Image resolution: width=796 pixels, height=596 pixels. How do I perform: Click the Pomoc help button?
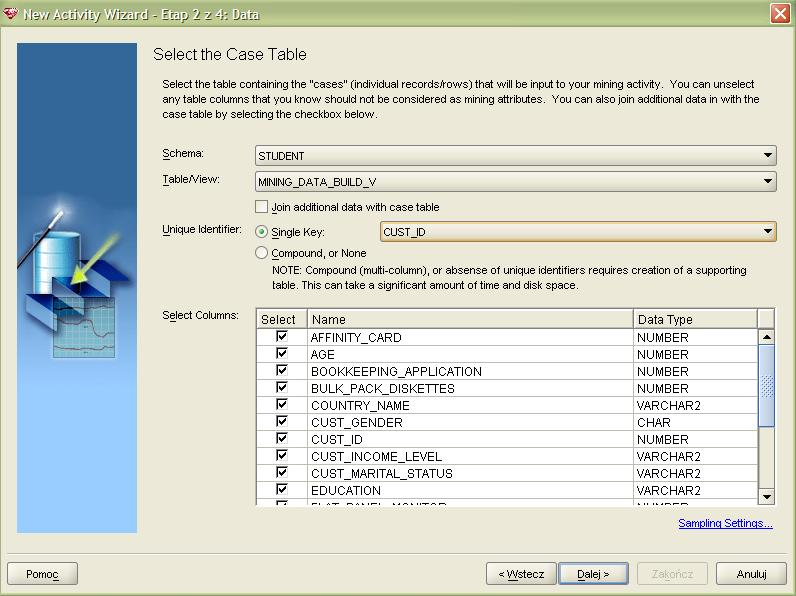[x=43, y=574]
